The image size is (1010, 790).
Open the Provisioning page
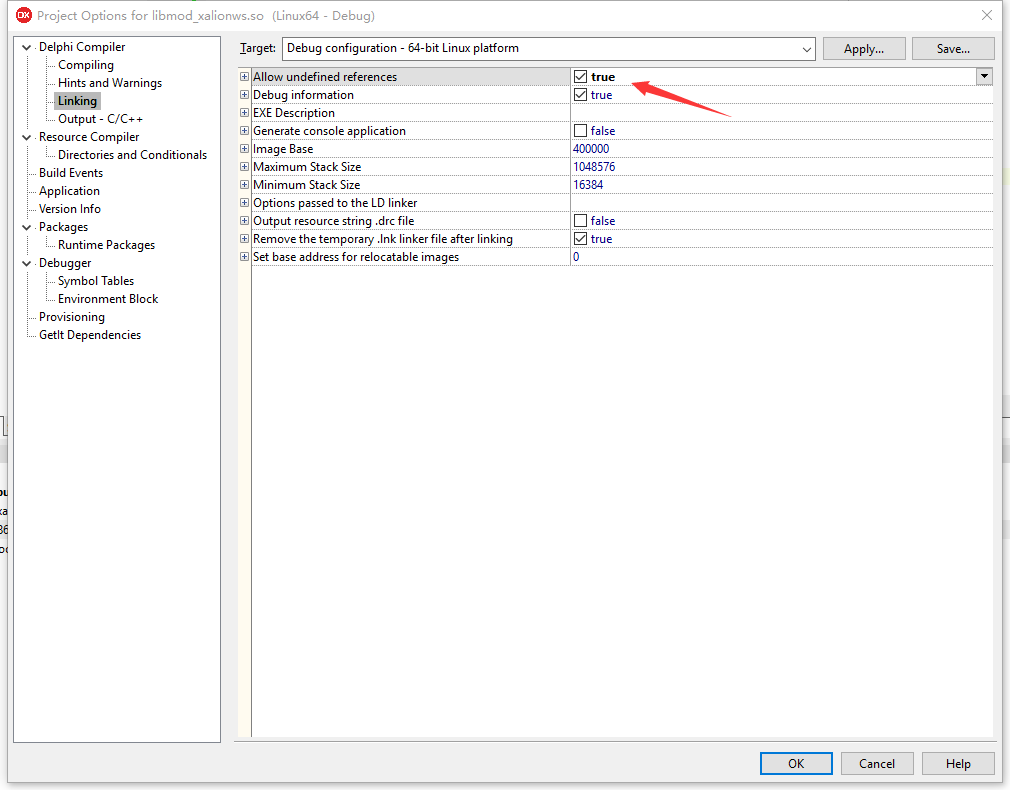[x=71, y=318]
